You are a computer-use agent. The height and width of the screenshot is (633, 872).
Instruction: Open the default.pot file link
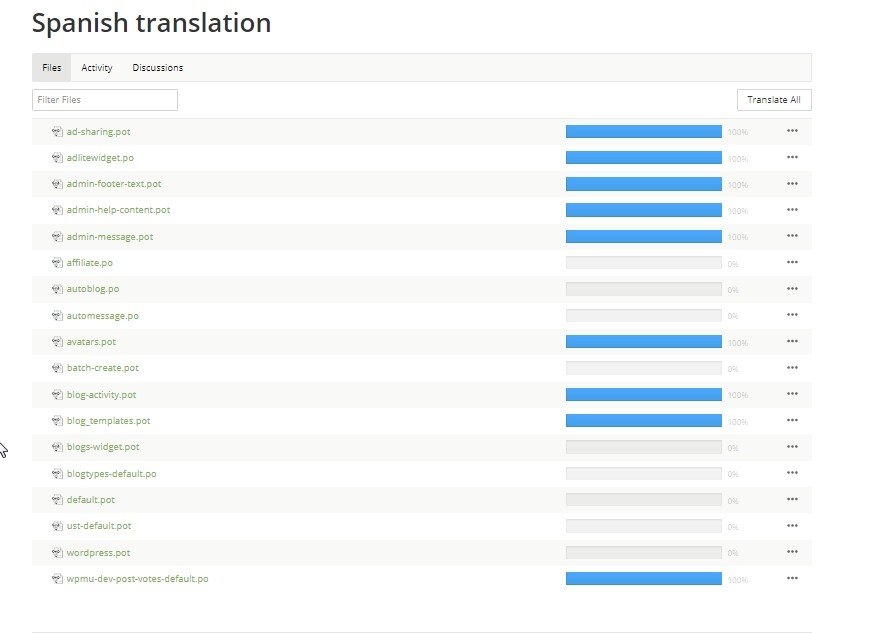pos(91,500)
